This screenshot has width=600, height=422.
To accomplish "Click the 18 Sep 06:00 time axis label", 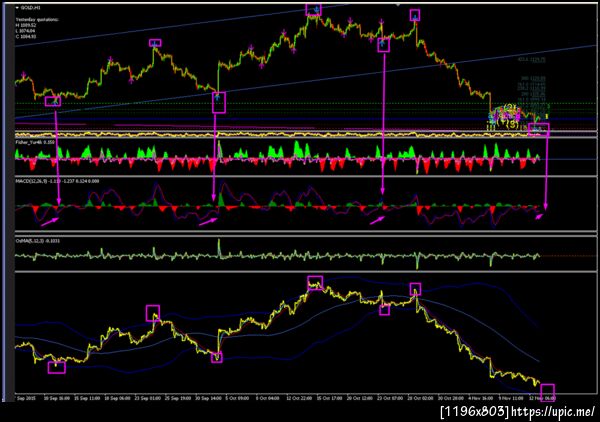I will tap(117, 398).
